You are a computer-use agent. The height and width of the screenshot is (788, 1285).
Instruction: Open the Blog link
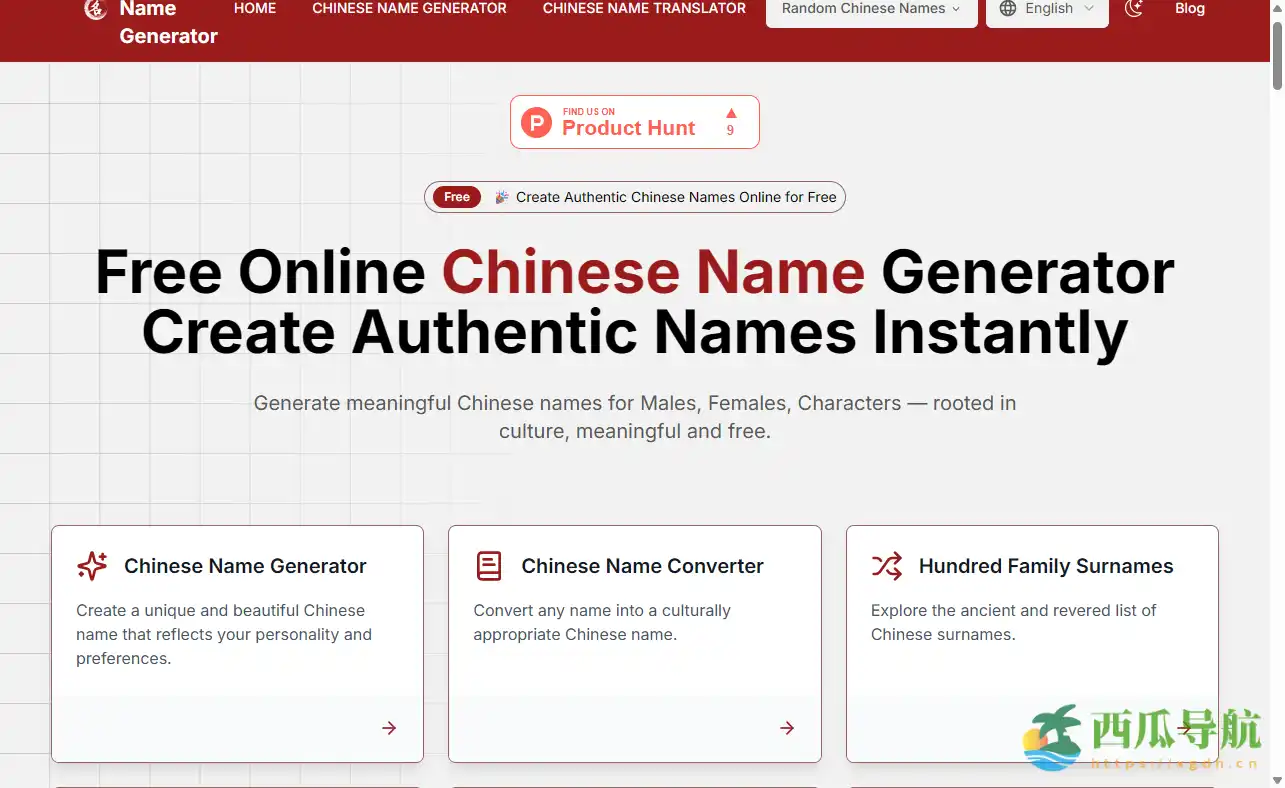(x=1189, y=9)
